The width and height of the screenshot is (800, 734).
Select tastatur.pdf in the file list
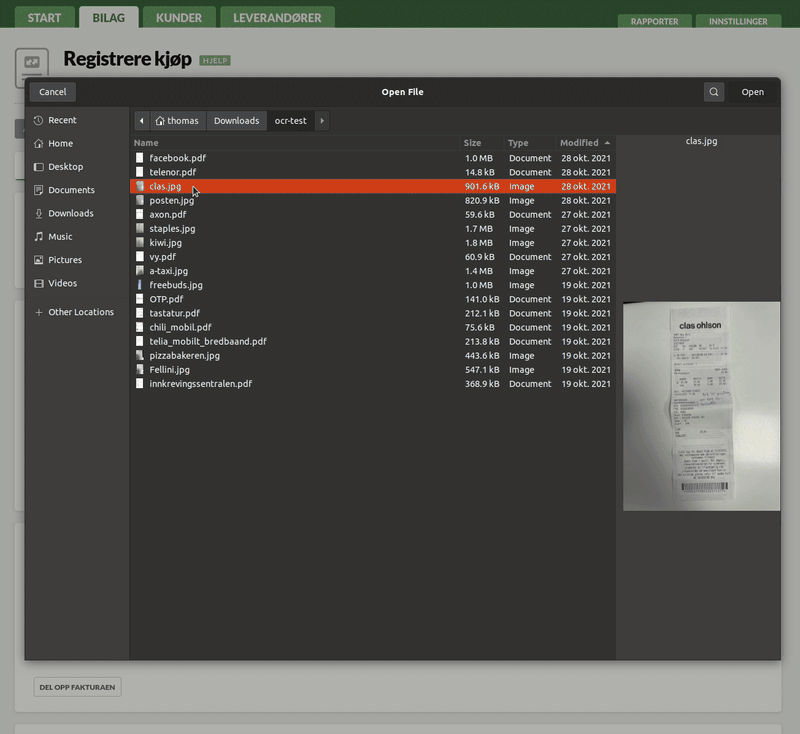(x=373, y=313)
